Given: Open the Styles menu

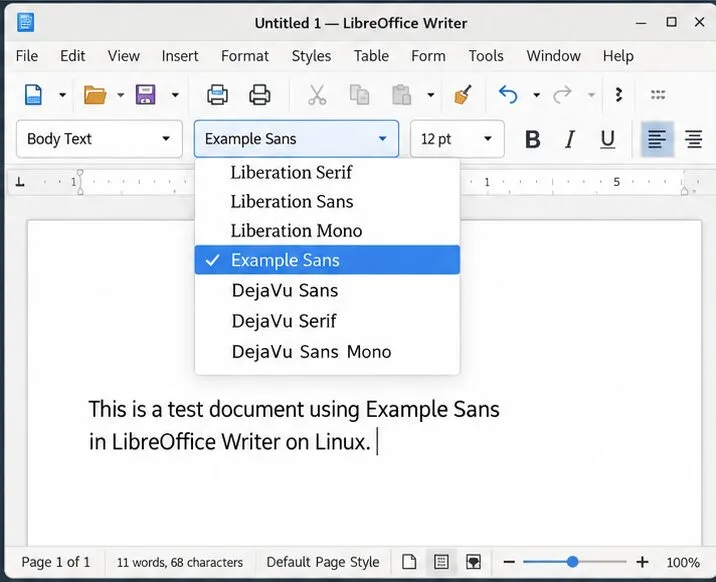Looking at the screenshot, I should [311, 56].
